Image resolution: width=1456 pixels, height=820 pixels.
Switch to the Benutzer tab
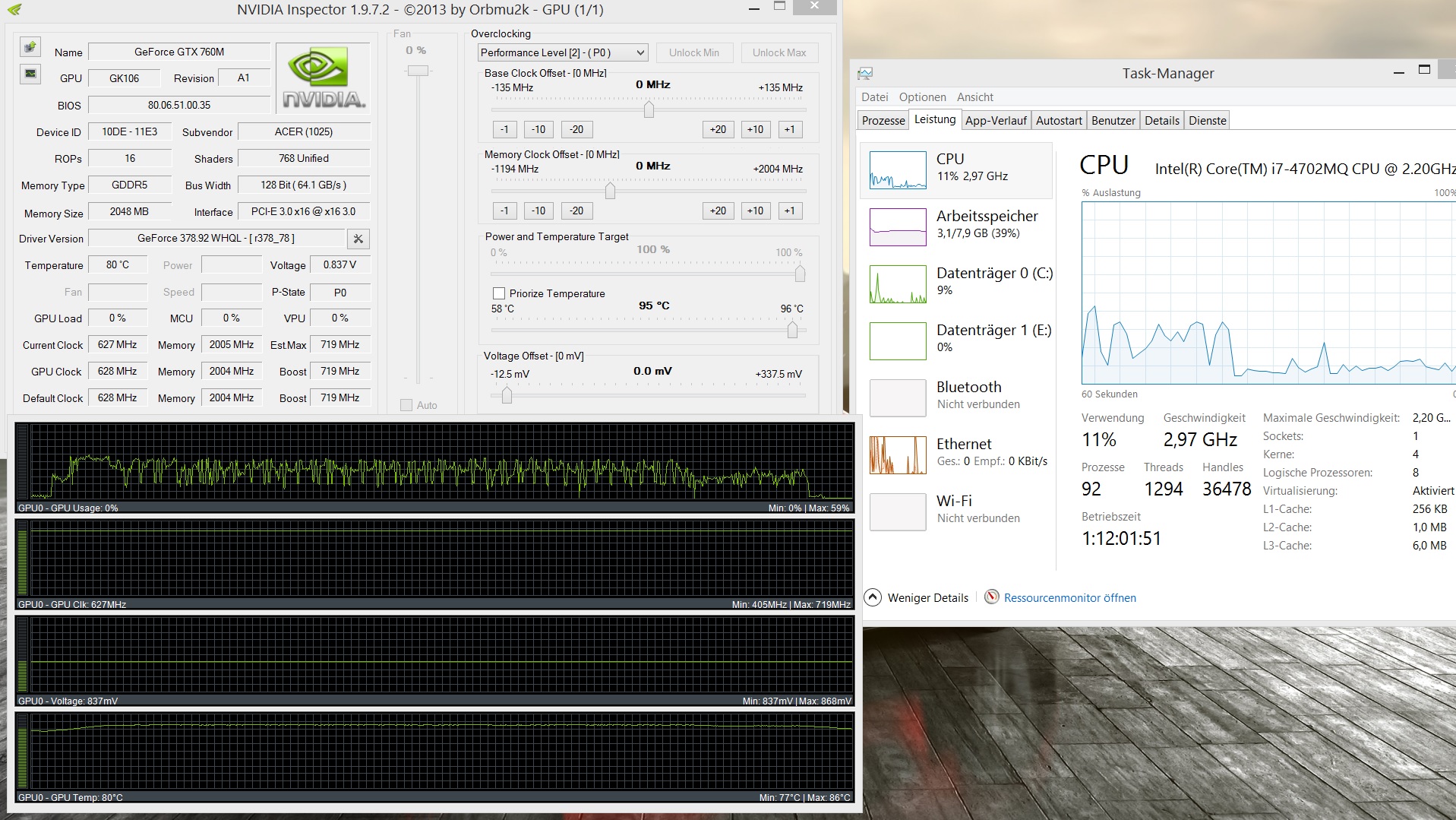pos(1113,120)
